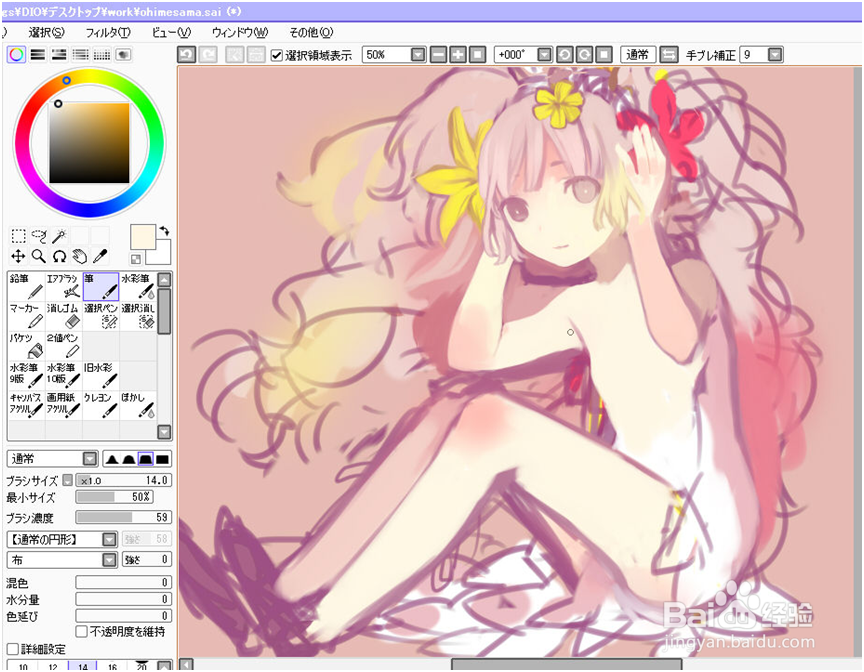Screen dimensions: 864x672
Task: Select the rotate canvas tool
Action: (59, 256)
